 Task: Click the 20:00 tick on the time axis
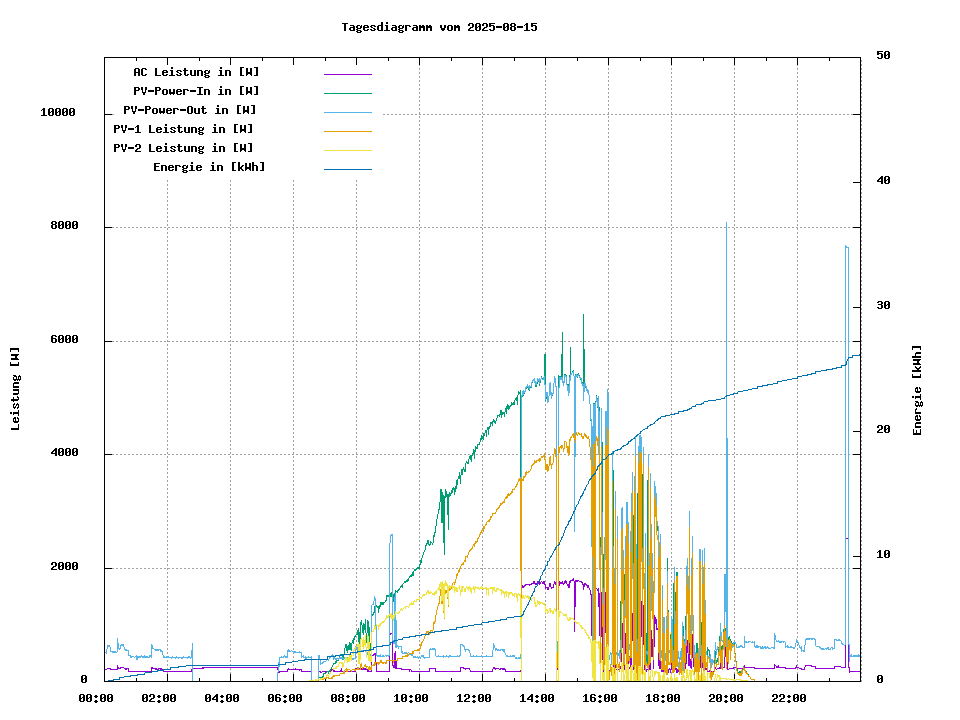(725, 698)
